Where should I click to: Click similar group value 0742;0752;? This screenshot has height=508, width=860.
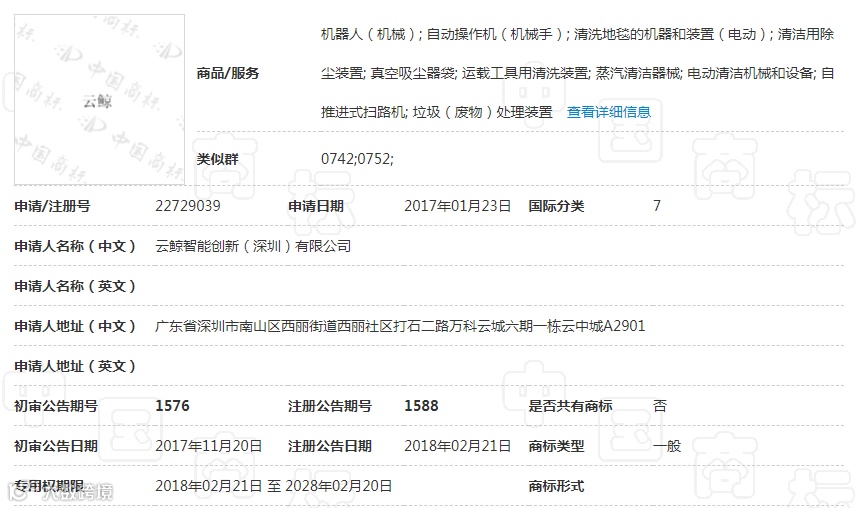(x=357, y=159)
